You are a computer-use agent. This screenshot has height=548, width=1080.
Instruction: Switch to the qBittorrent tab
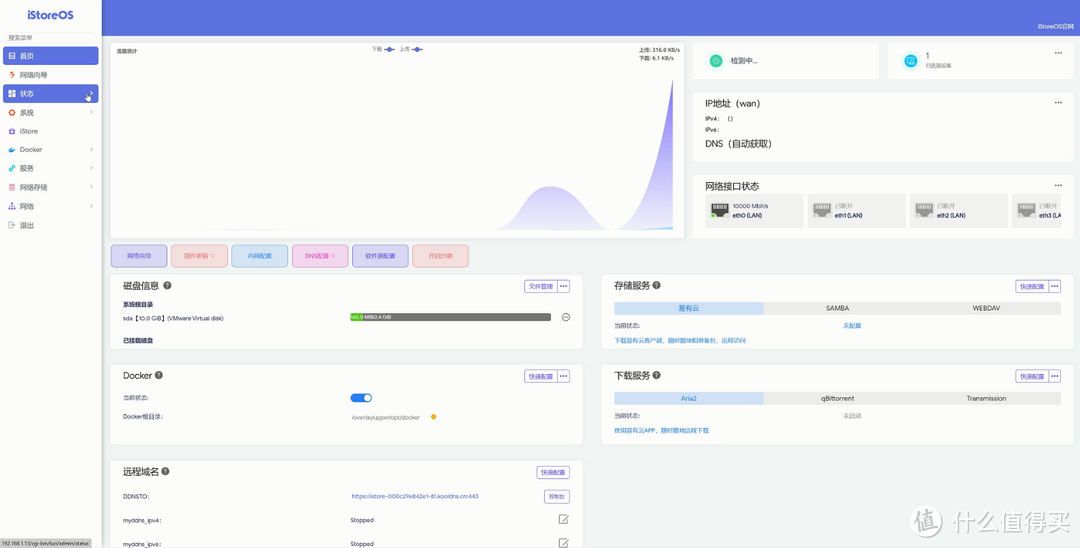point(838,399)
